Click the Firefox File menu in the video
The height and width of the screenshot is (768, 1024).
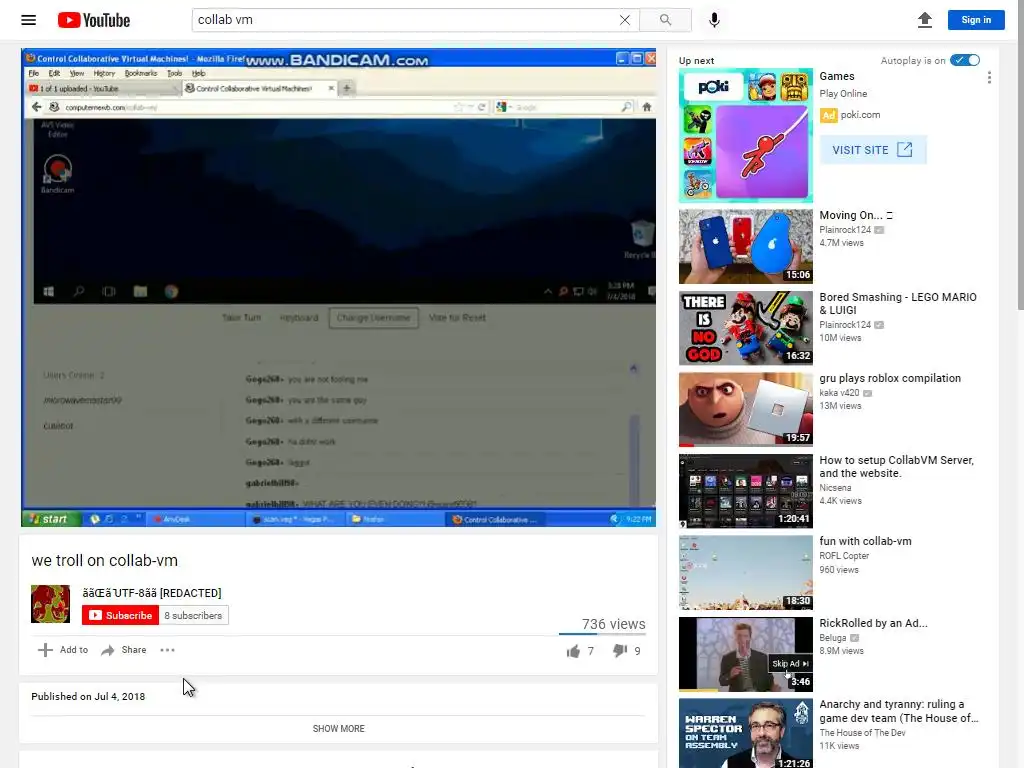33,74
